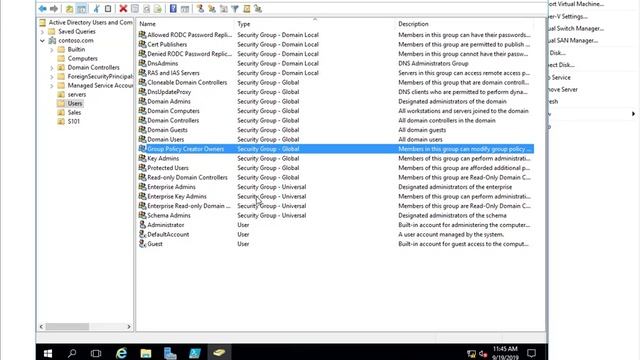Screen dimensions: 640x360
Task: Click the Show/Hide action pane icon
Action: 185,9
